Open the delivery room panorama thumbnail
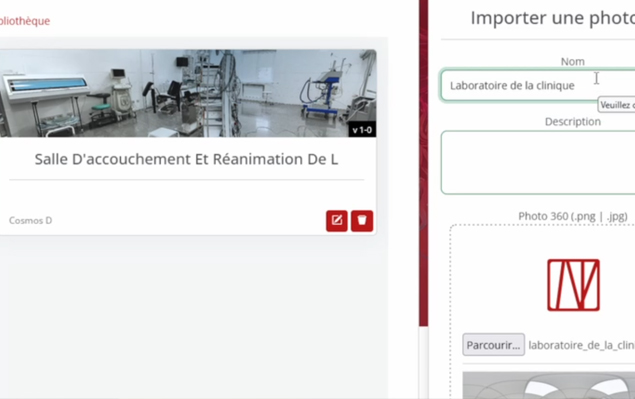The width and height of the screenshot is (635, 399). (x=188, y=93)
